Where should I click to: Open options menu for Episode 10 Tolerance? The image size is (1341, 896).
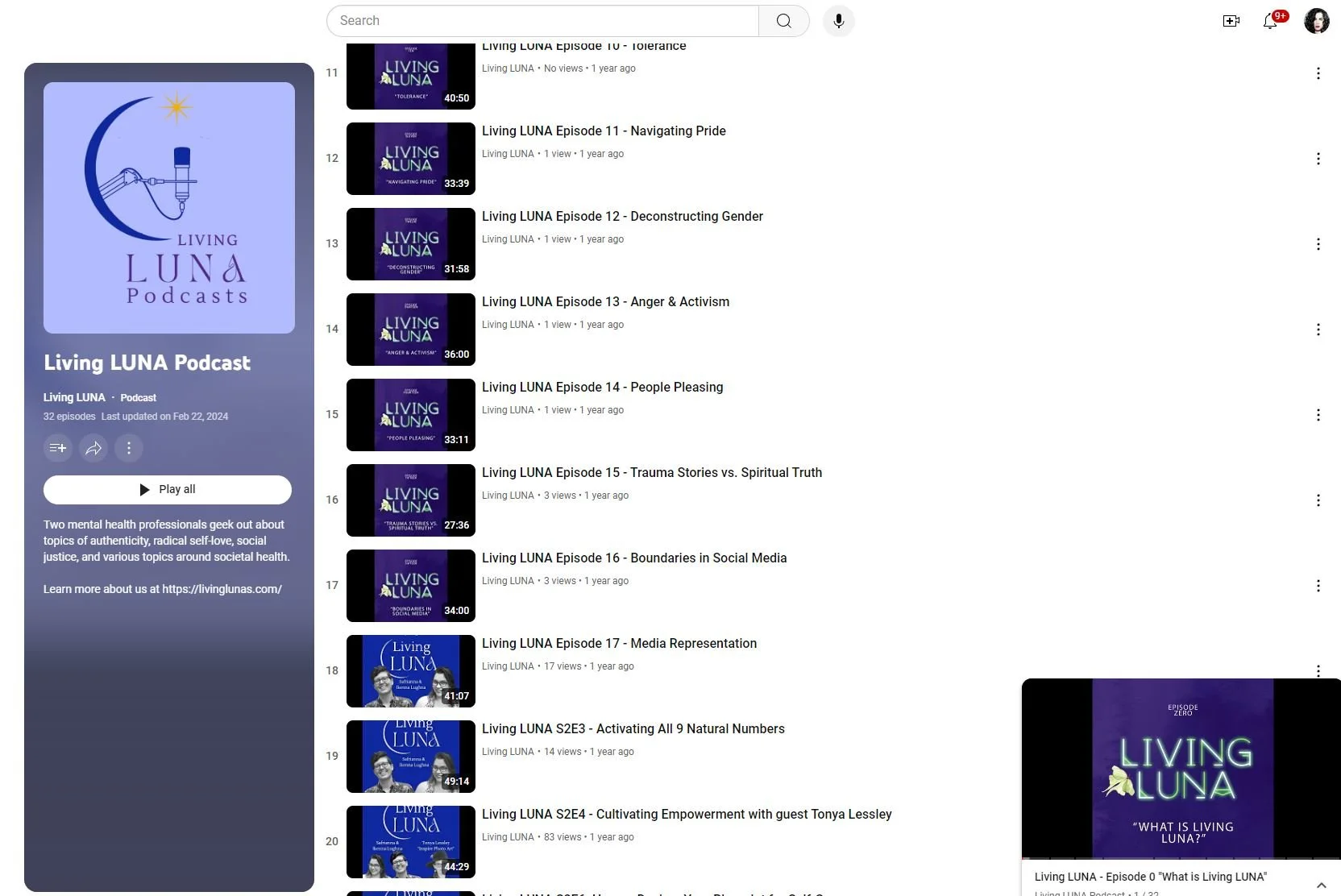1318,73
